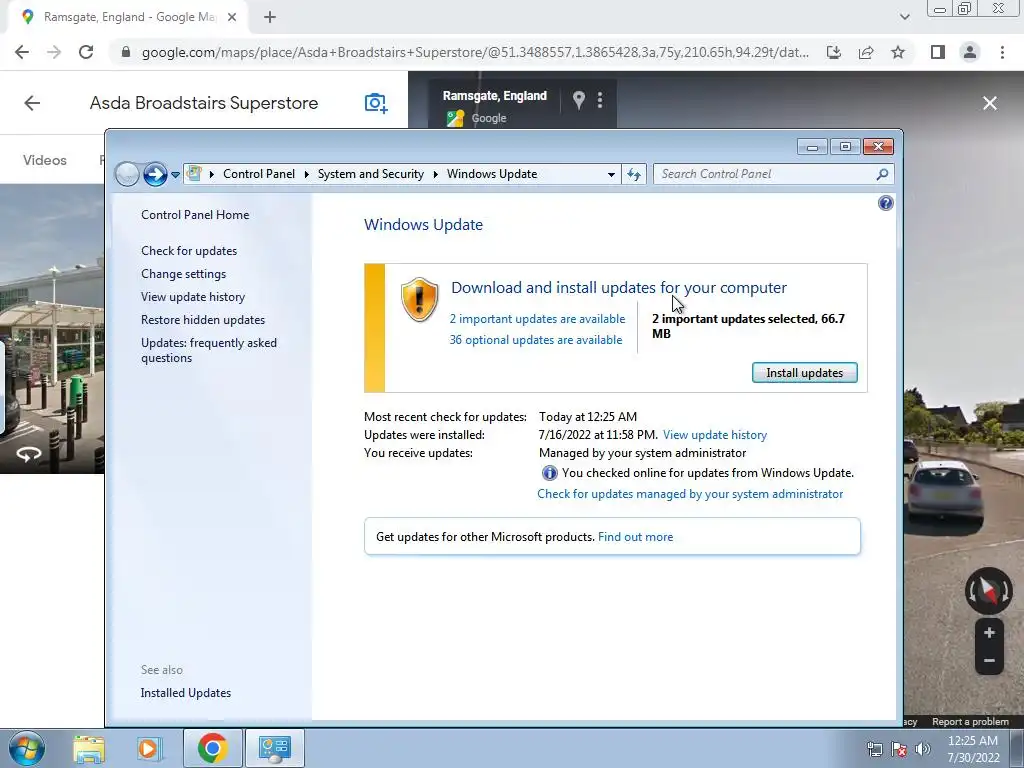1024x768 pixels.
Task: Open View update history in the left sidebar
Action: pos(193,296)
